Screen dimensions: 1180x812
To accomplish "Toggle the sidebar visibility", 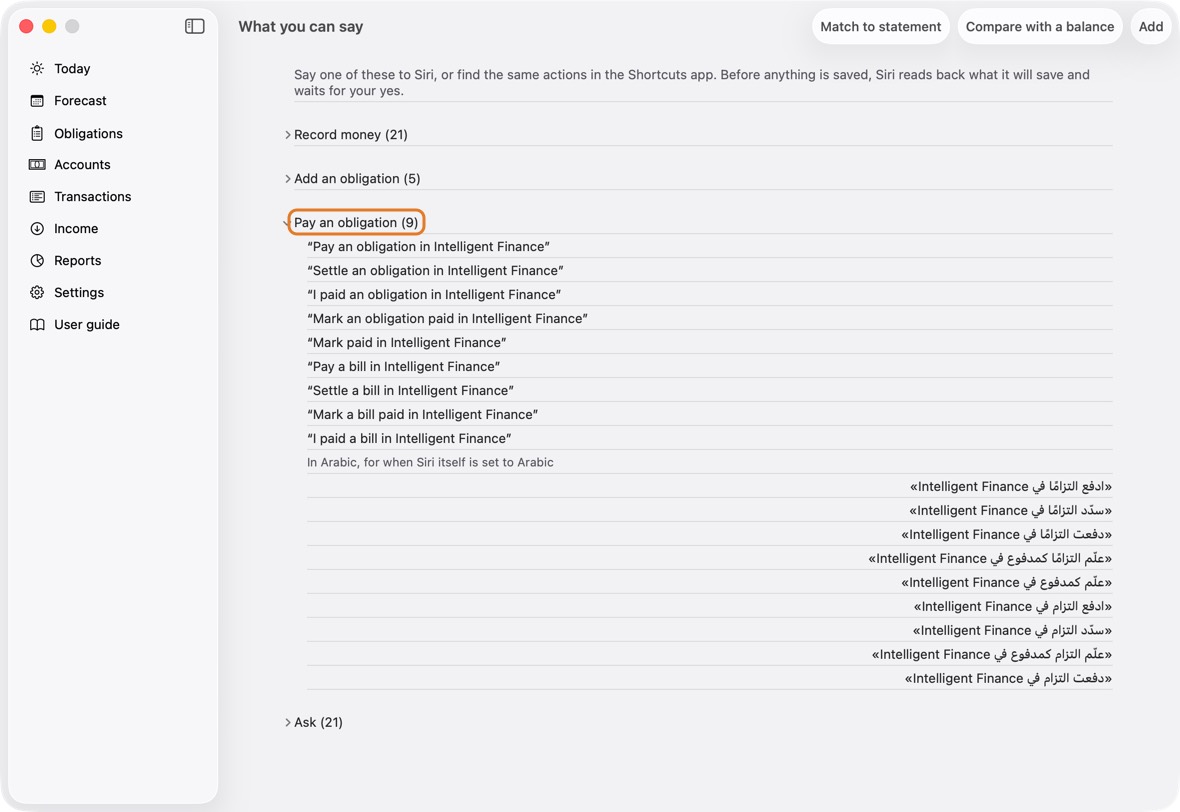I will tap(194, 26).
